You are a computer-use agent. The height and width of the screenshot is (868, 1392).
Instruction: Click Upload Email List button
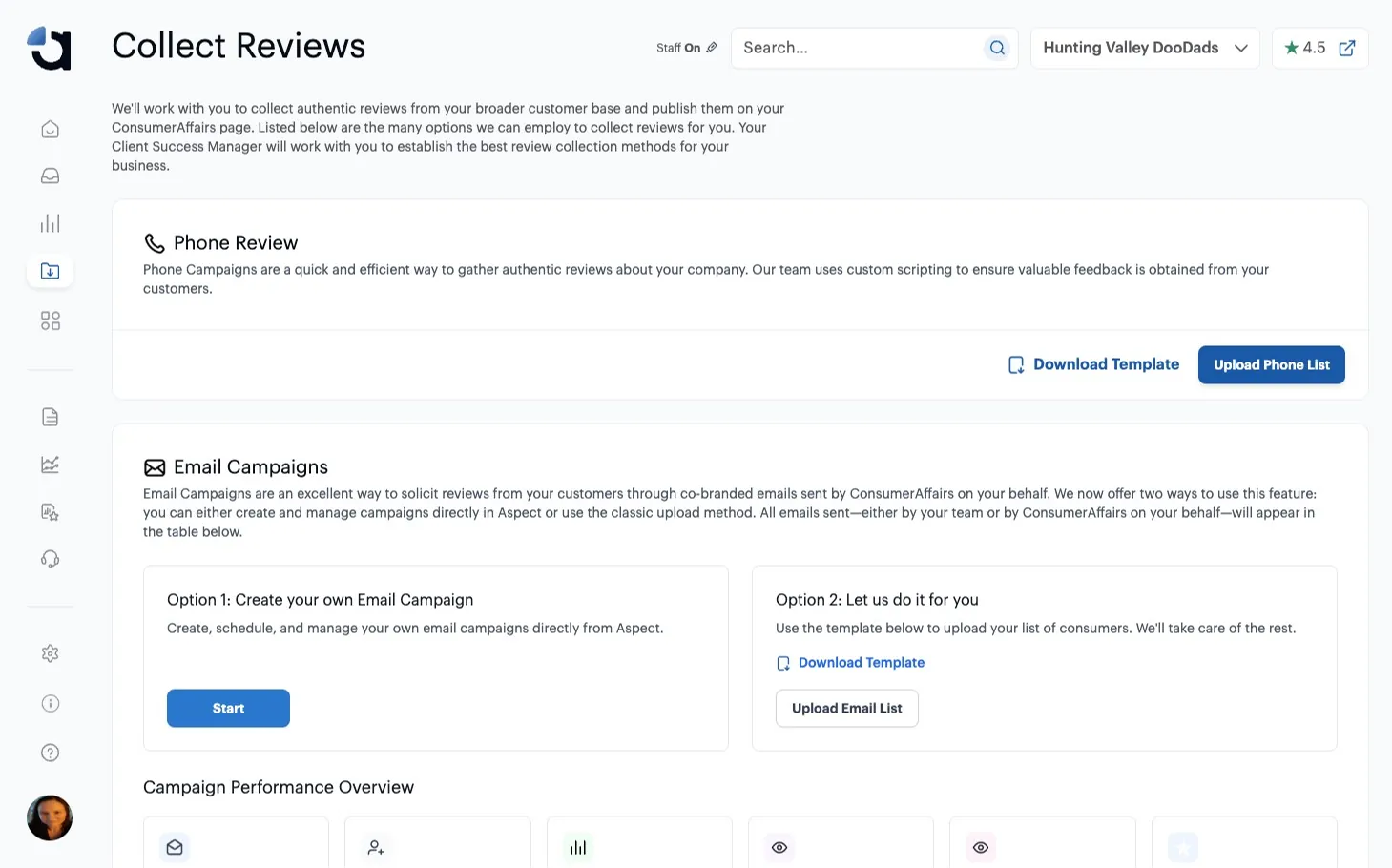point(846,708)
